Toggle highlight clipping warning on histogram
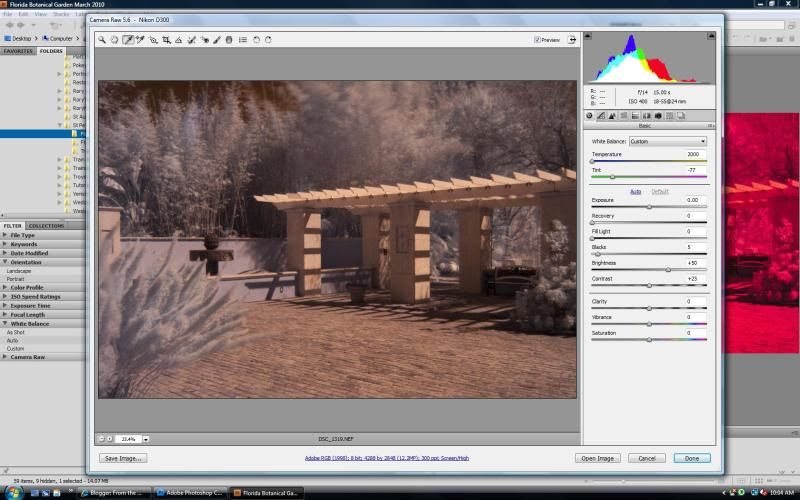Screen dimensions: 800x500 pyautogui.click(x=711, y=36)
